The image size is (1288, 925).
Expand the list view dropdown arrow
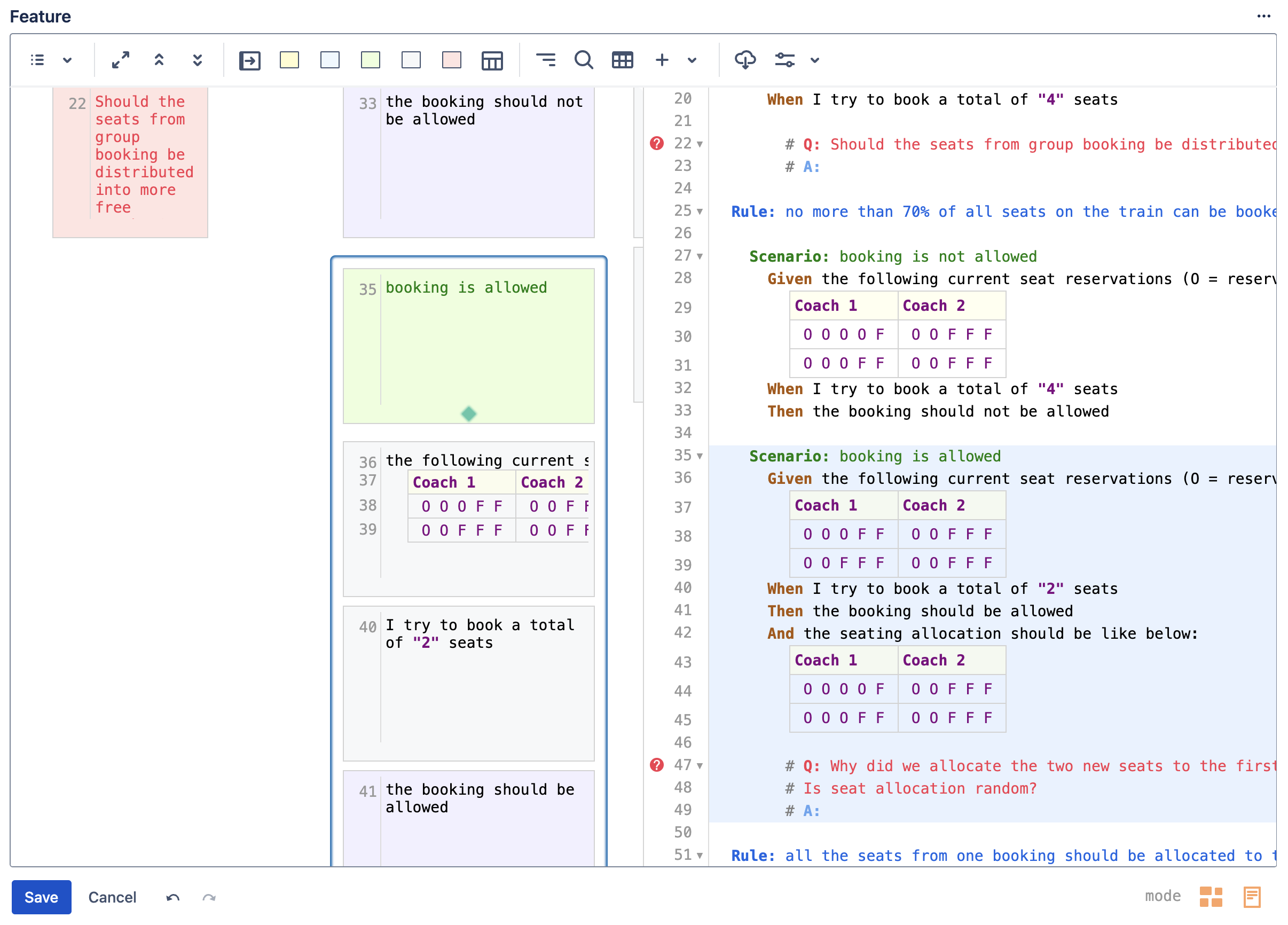67,60
